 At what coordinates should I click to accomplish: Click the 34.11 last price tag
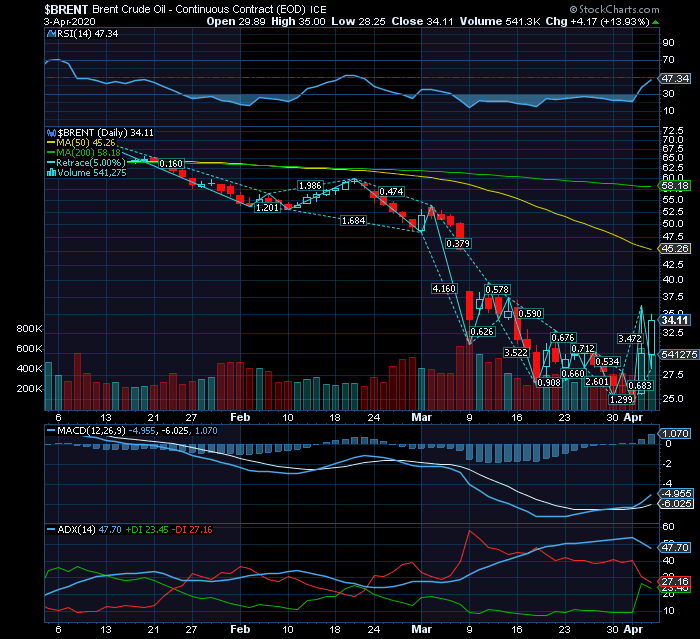point(675,320)
